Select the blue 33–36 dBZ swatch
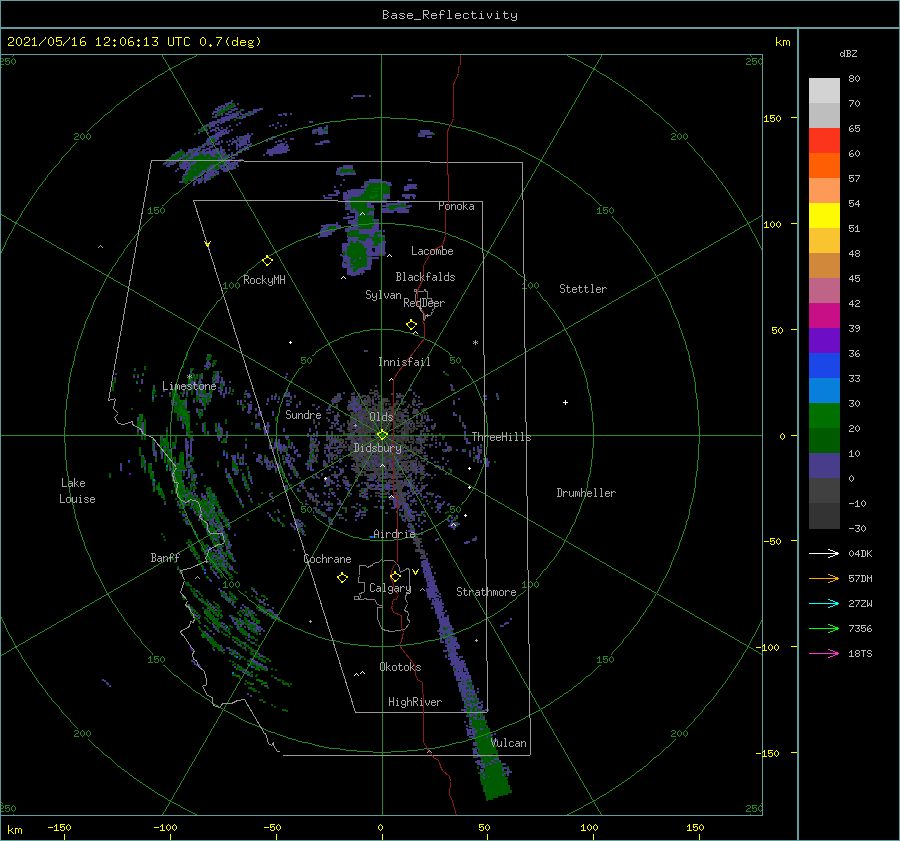 [824, 366]
